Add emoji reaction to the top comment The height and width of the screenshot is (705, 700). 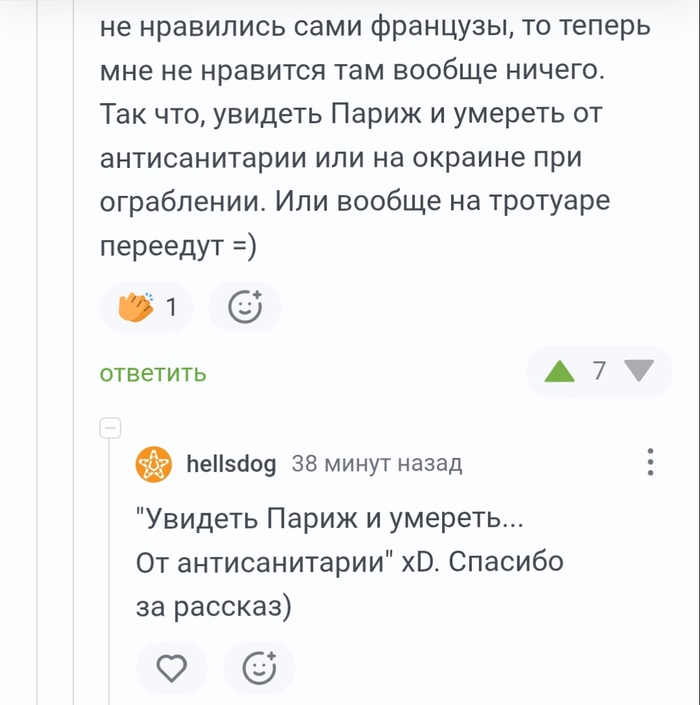tap(245, 309)
